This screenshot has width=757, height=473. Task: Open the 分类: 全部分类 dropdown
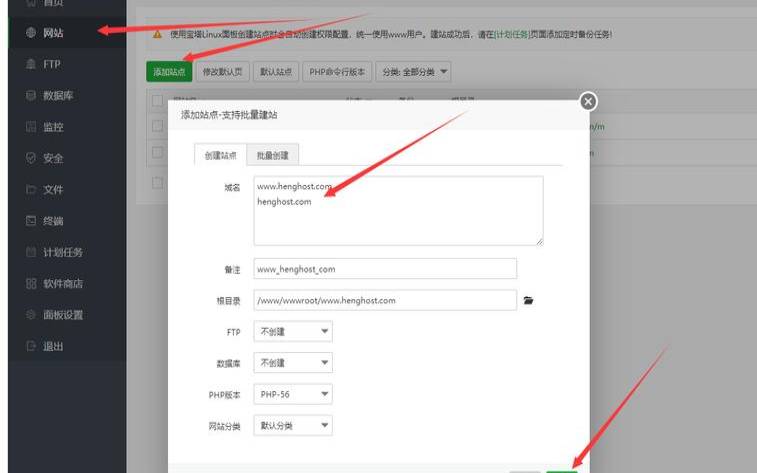(x=413, y=72)
